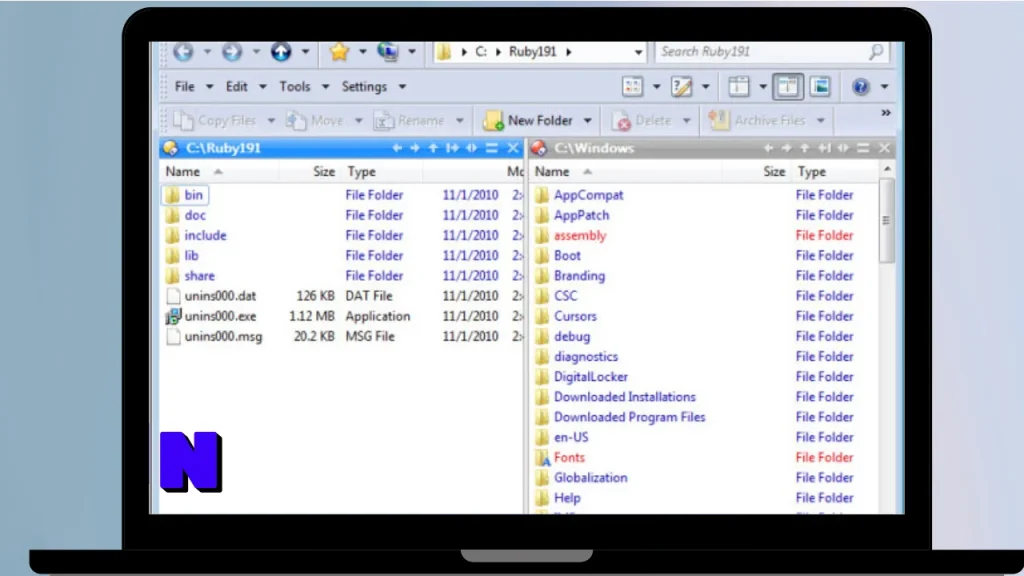Viewport: 1024px width, 576px height.
Task: Click the Forward navigation arrow
Action: (x=232, y=52)
